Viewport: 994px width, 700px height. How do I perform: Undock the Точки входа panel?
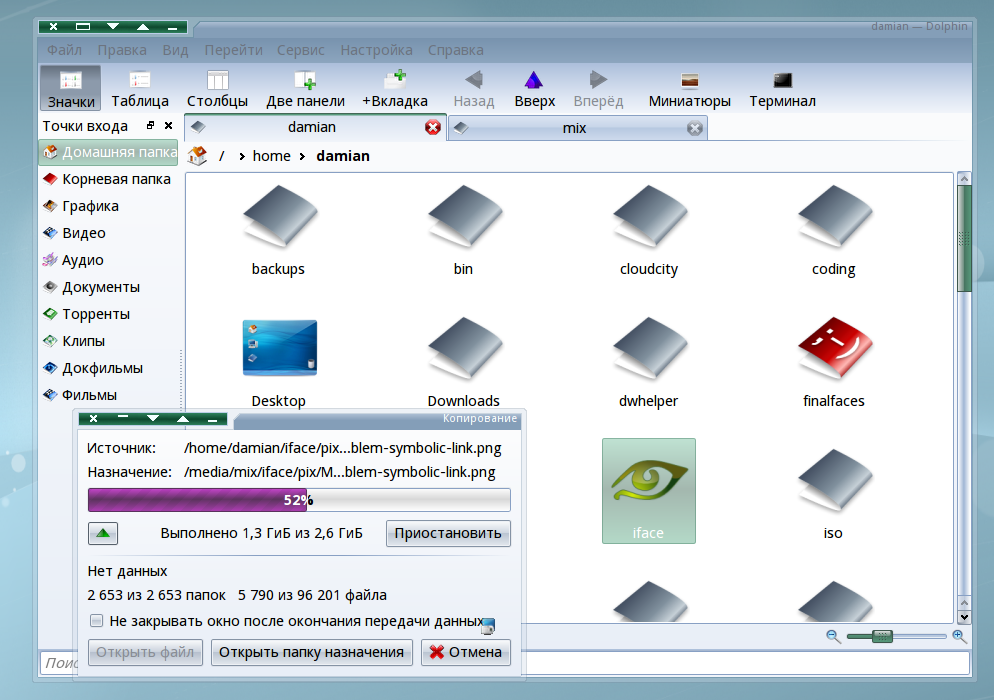point(151,126)
